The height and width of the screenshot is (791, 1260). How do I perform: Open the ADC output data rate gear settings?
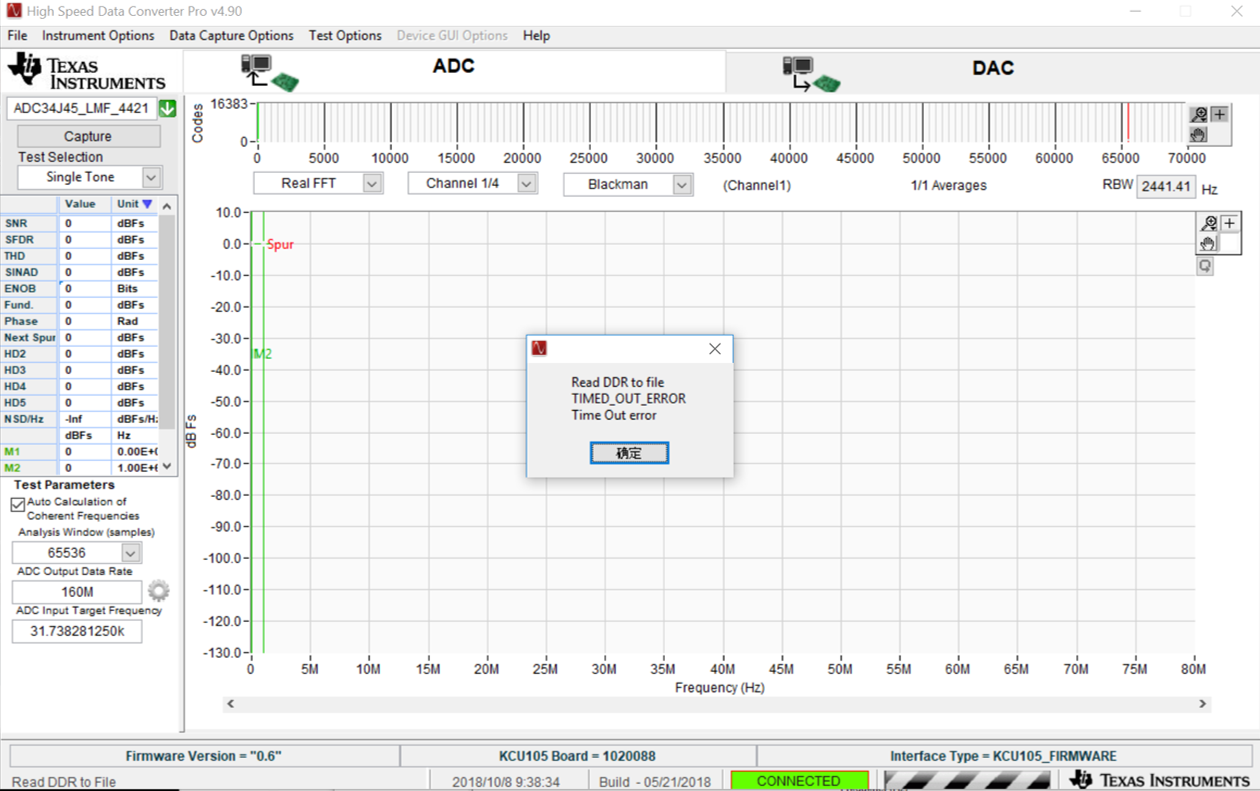point(158,591)
